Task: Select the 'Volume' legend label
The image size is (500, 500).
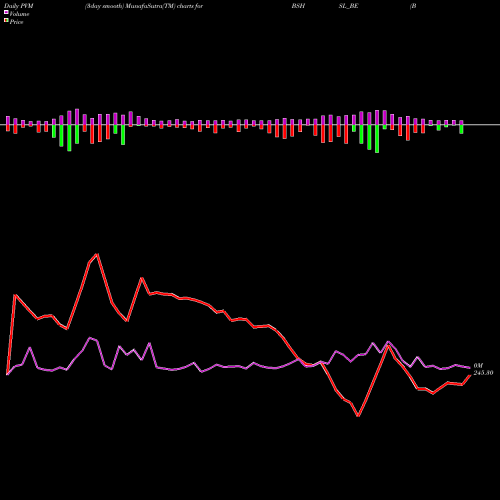Action: 19,14
